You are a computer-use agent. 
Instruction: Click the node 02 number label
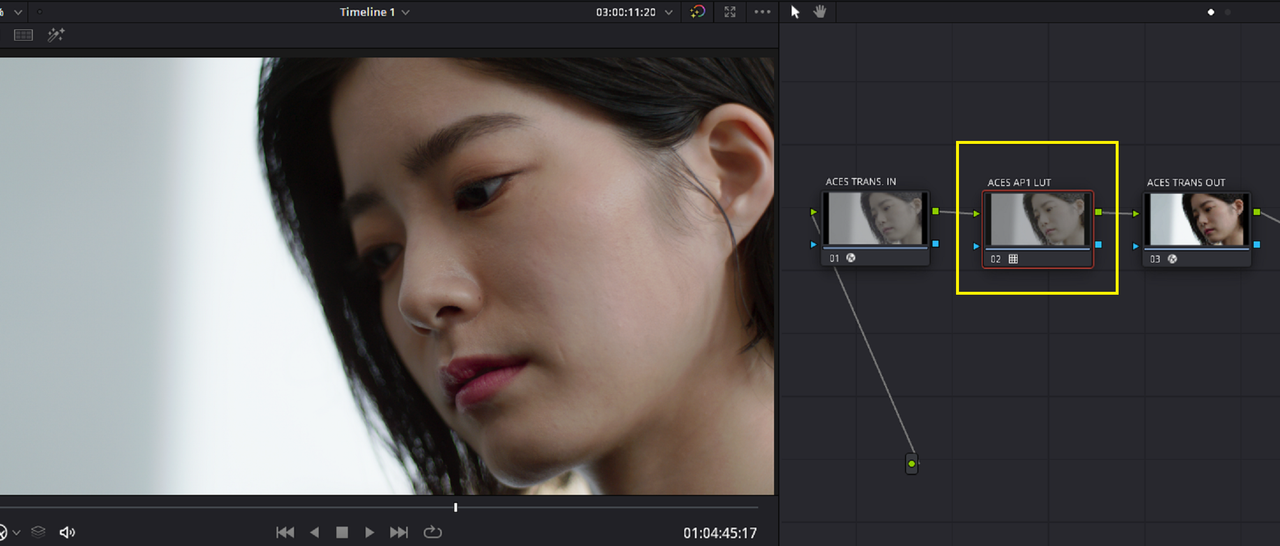[996, 259]
